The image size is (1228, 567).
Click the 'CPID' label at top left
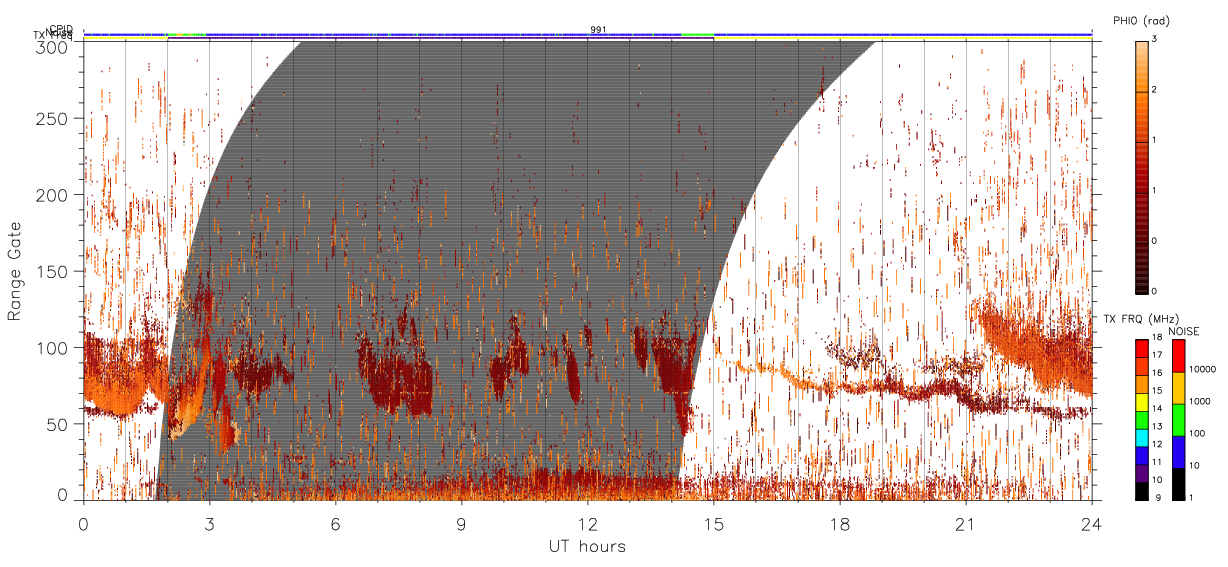(61, 29)
